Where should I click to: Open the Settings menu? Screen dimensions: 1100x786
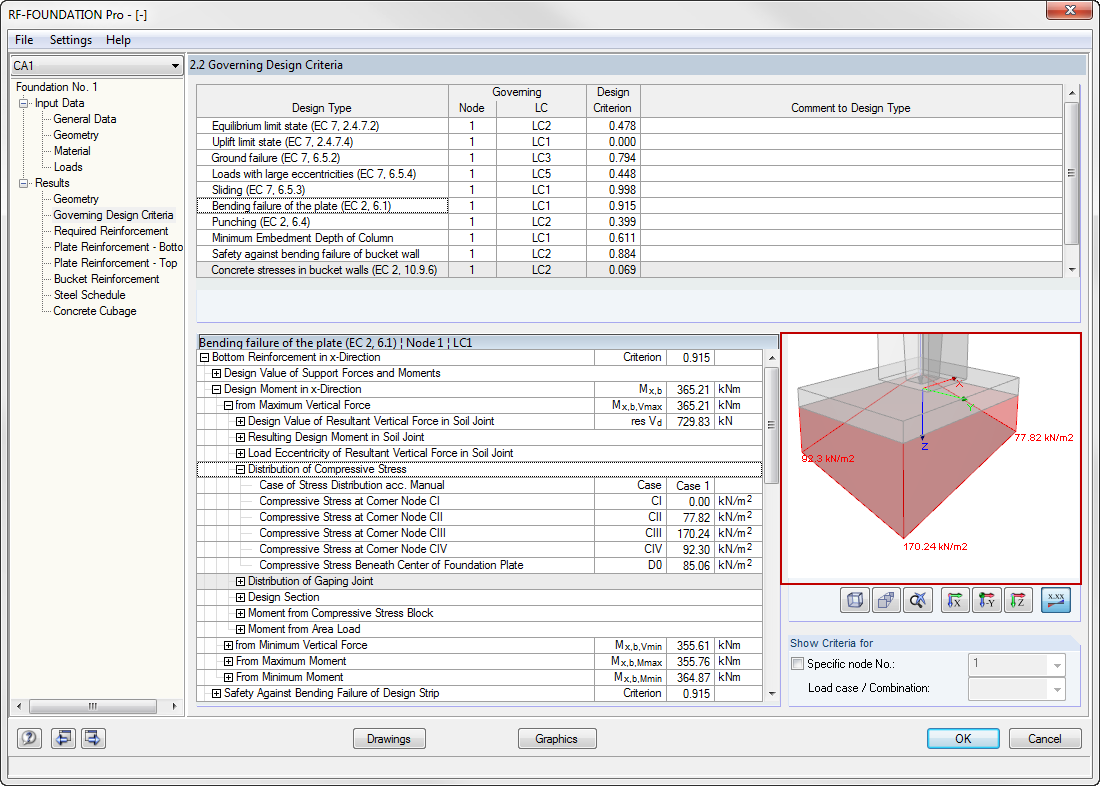pyautogui.click(x=71, y=40)
